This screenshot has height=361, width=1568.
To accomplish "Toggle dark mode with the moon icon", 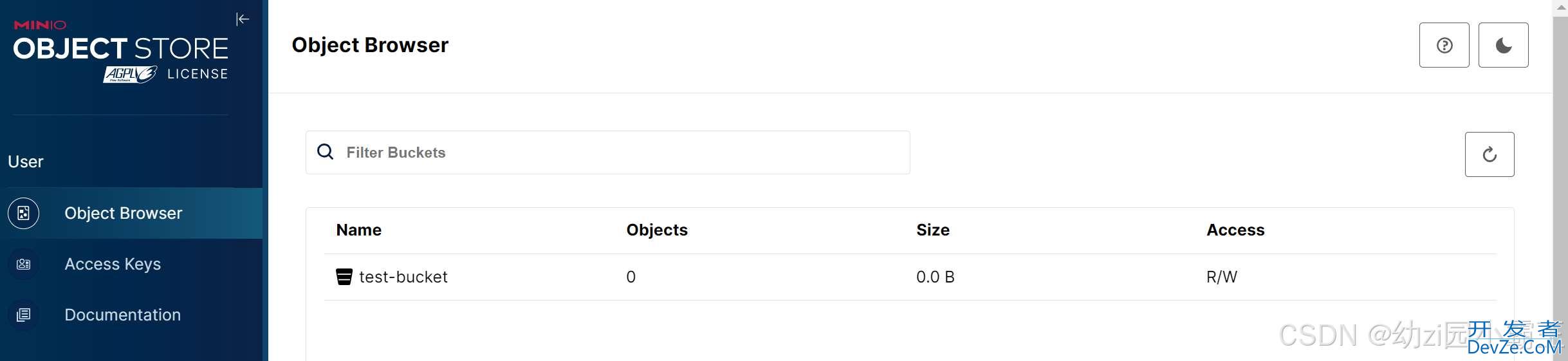I will (x=1503, y=45).
